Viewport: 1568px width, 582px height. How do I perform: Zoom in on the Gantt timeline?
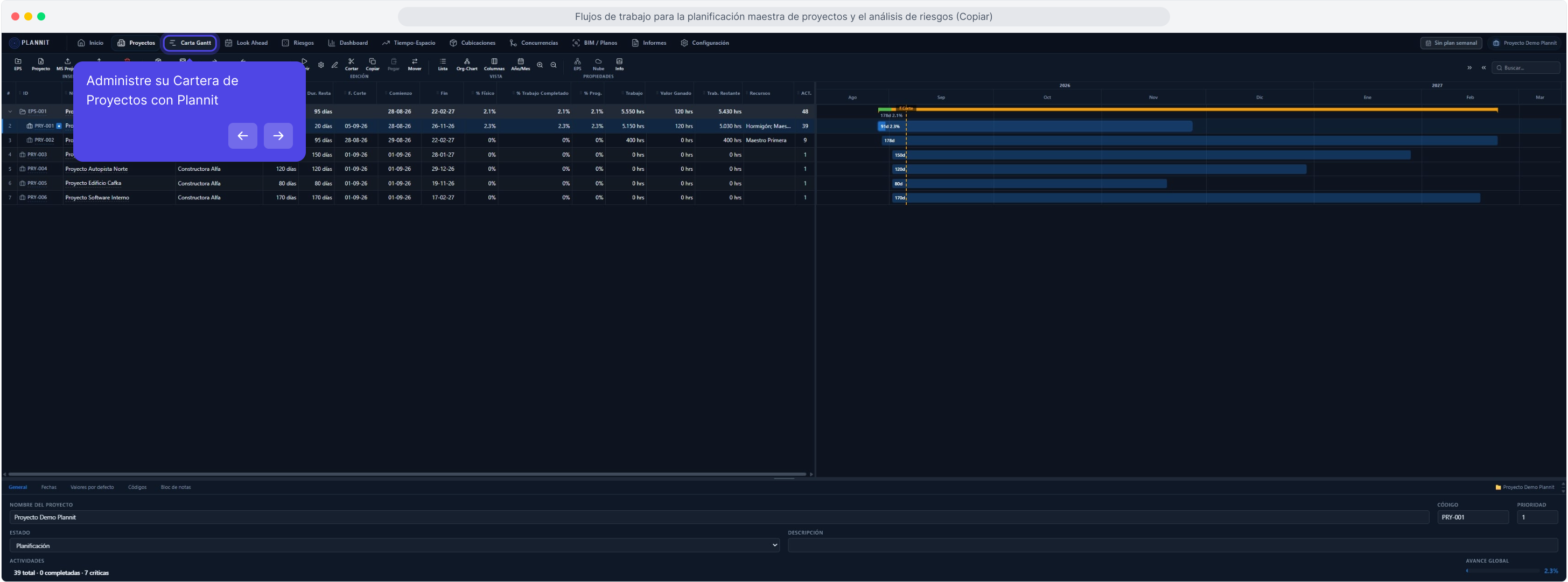coord(540,65)
